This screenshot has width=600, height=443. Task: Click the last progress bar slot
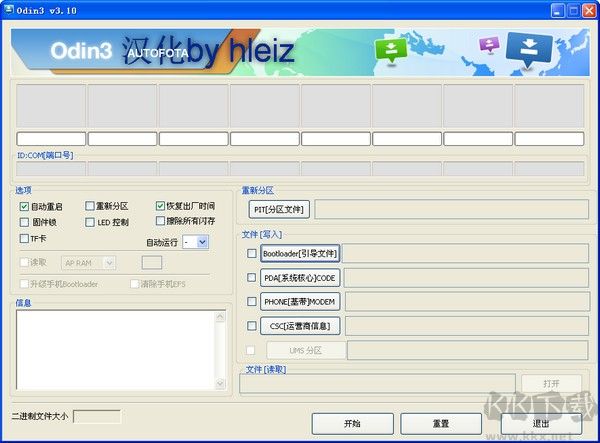pyautogui.click(x=549, y=139)
